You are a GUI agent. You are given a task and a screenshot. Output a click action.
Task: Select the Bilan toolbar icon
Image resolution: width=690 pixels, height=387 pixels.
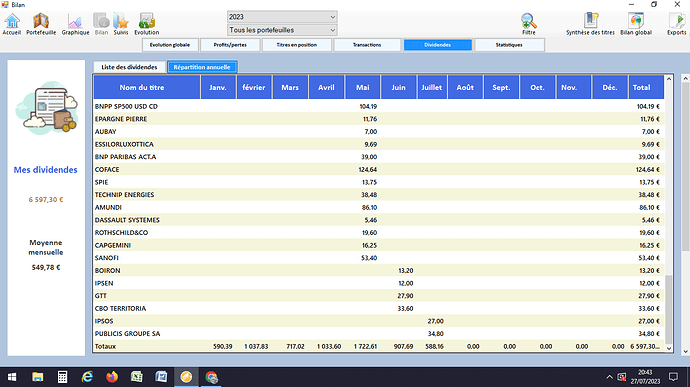pyautogui.click(x=101, y=24)
